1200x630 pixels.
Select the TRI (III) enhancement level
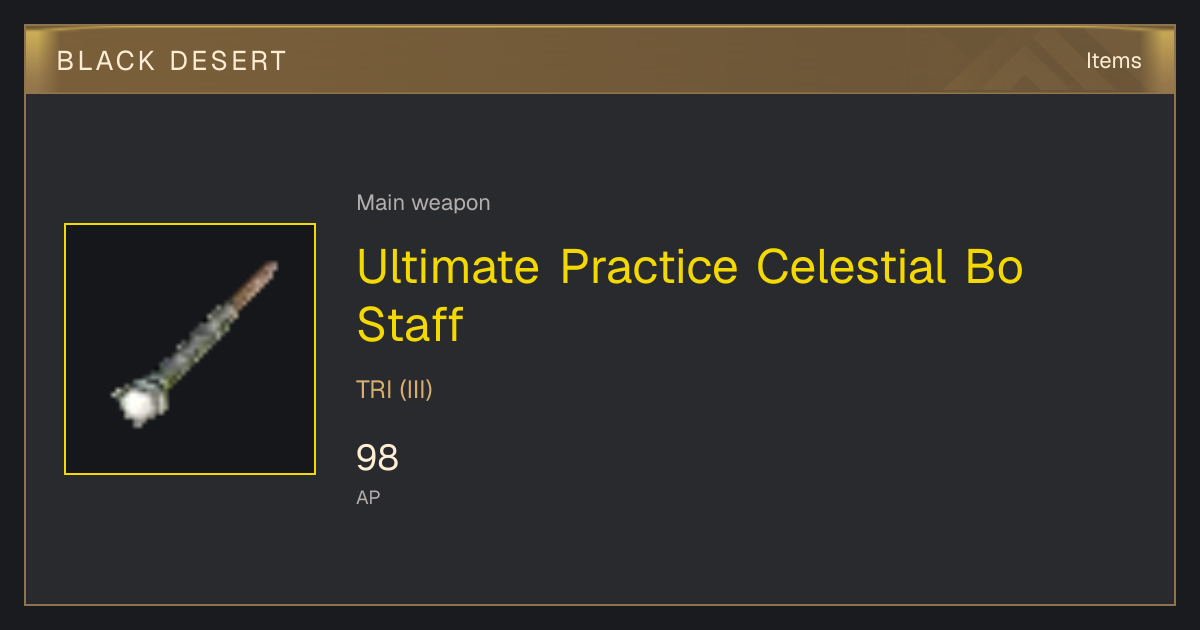click(394, 389)
